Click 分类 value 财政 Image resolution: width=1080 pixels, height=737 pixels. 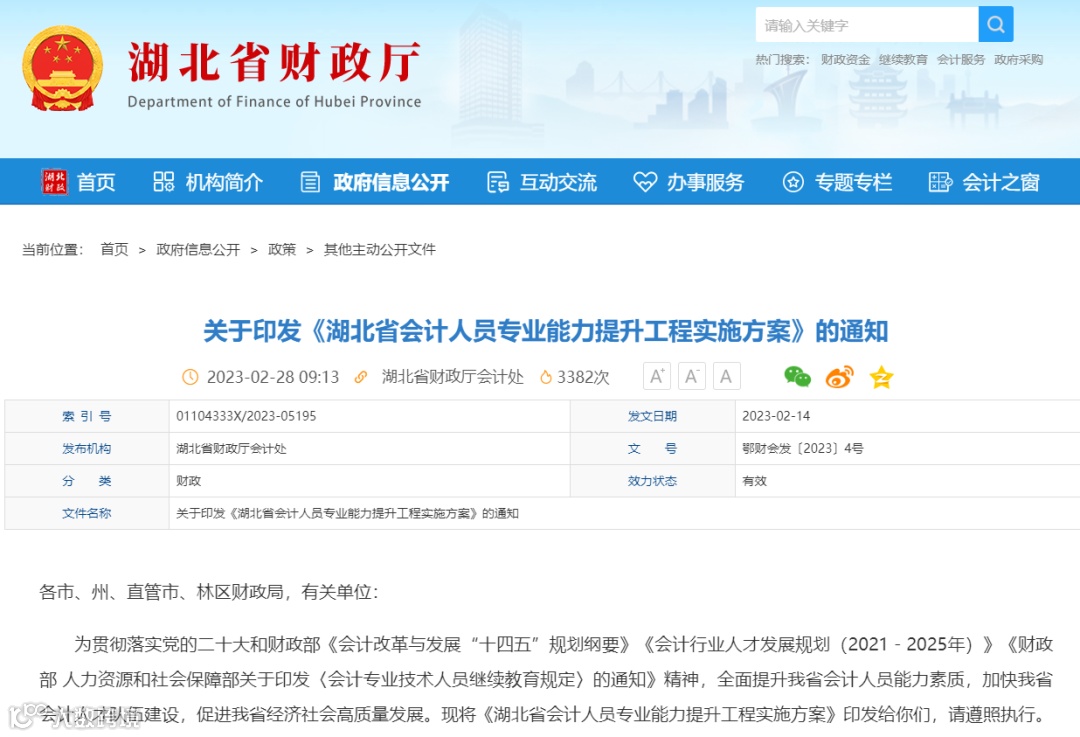pyautogui.click(x=189, y=481)
